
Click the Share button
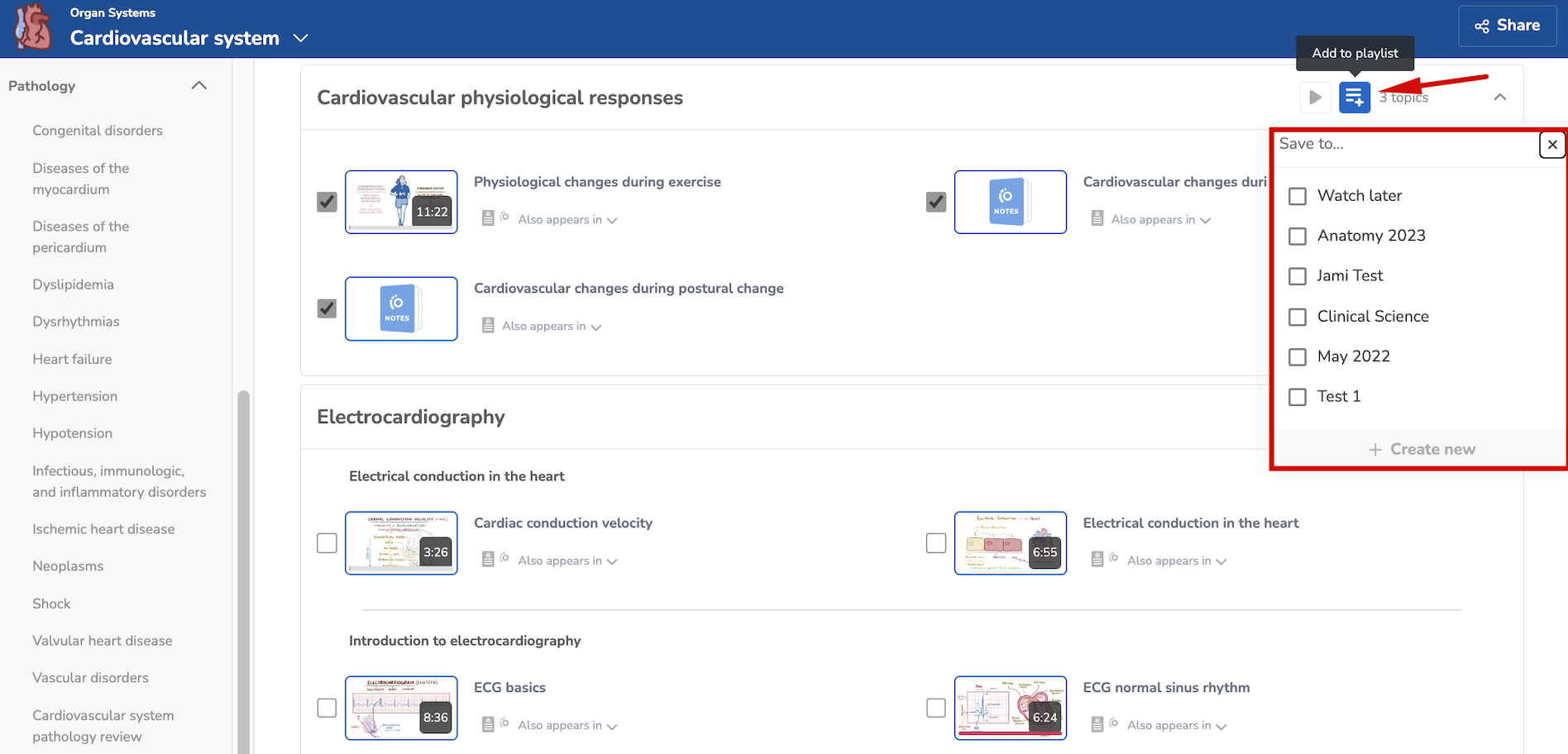tap(1507, 26)
